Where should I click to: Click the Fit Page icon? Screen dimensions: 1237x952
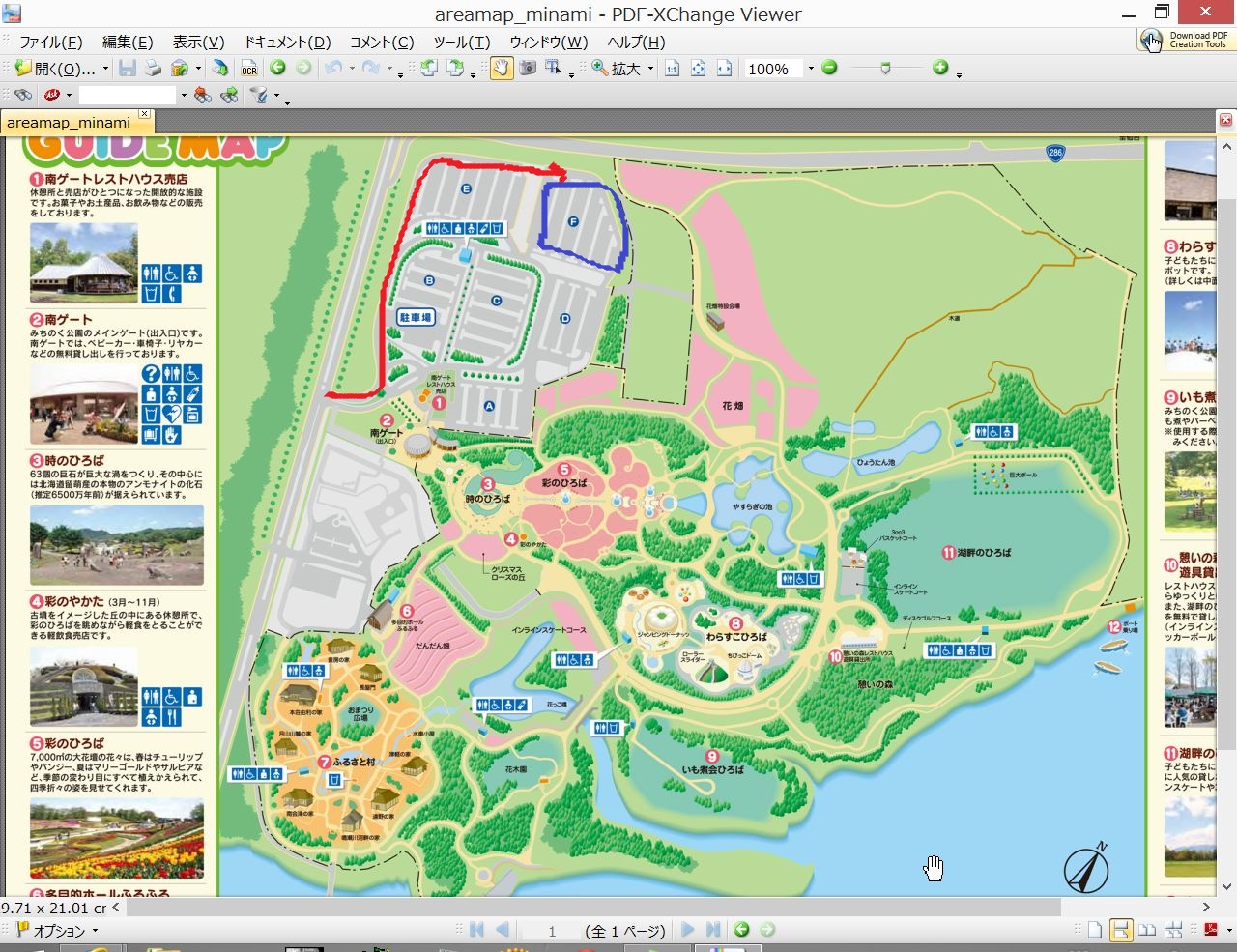tap(698, 69)
